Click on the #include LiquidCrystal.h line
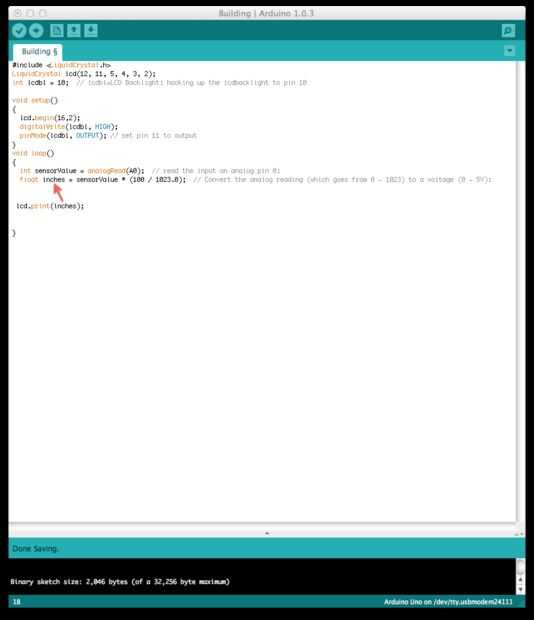Screen dimensions: 534x620 click(x=61, y=65)
